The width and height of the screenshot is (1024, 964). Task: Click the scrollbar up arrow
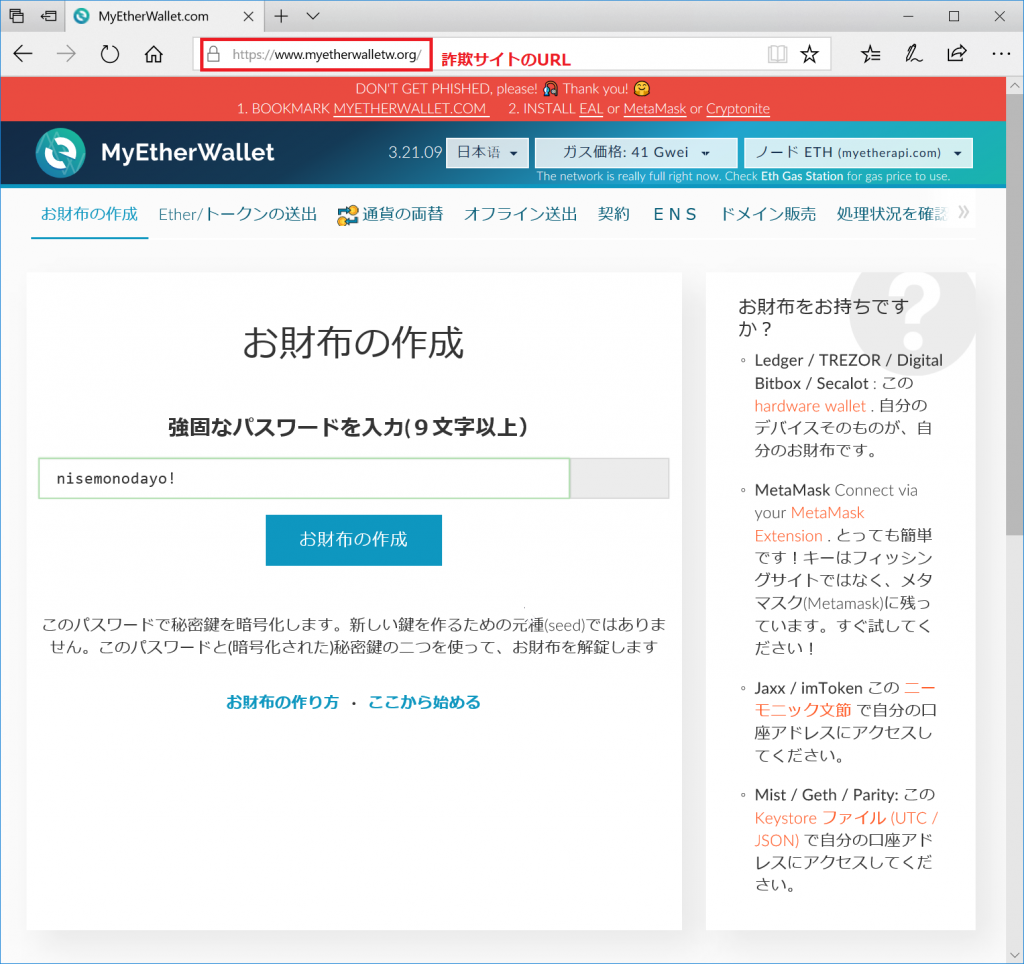pos(1014,86)
